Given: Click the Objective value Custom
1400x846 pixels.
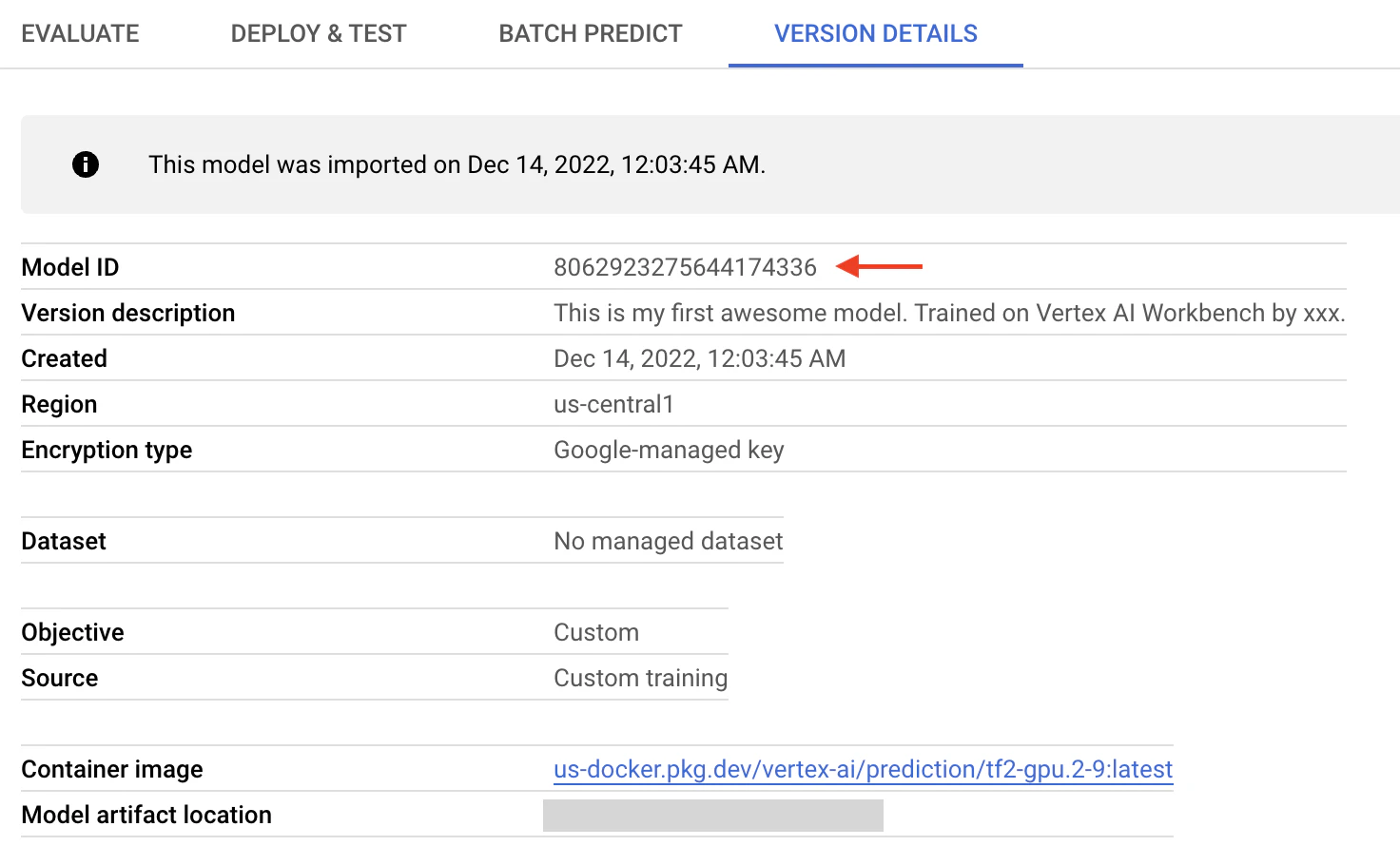Looking at the screenshot, I should pos(596,632).
